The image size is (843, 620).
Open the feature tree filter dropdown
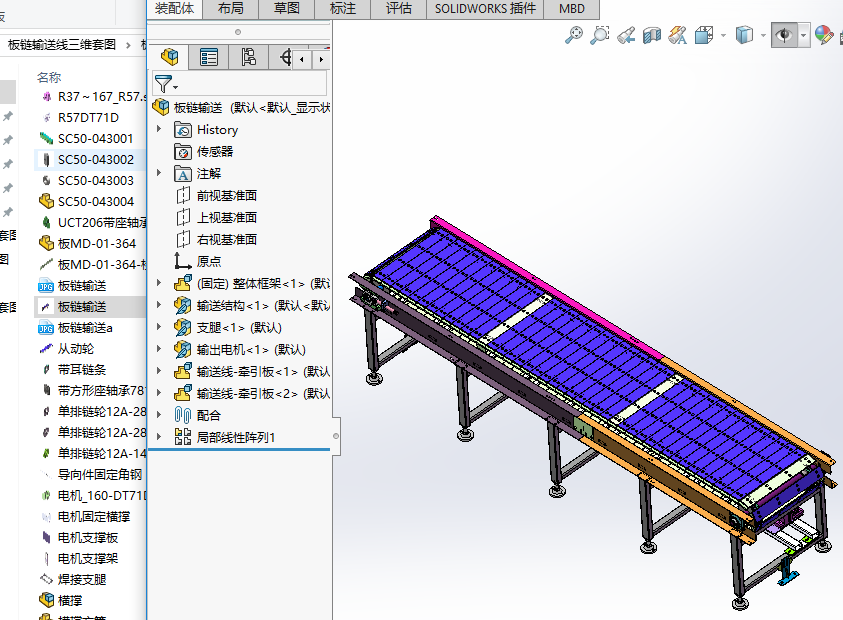point(166,84)
